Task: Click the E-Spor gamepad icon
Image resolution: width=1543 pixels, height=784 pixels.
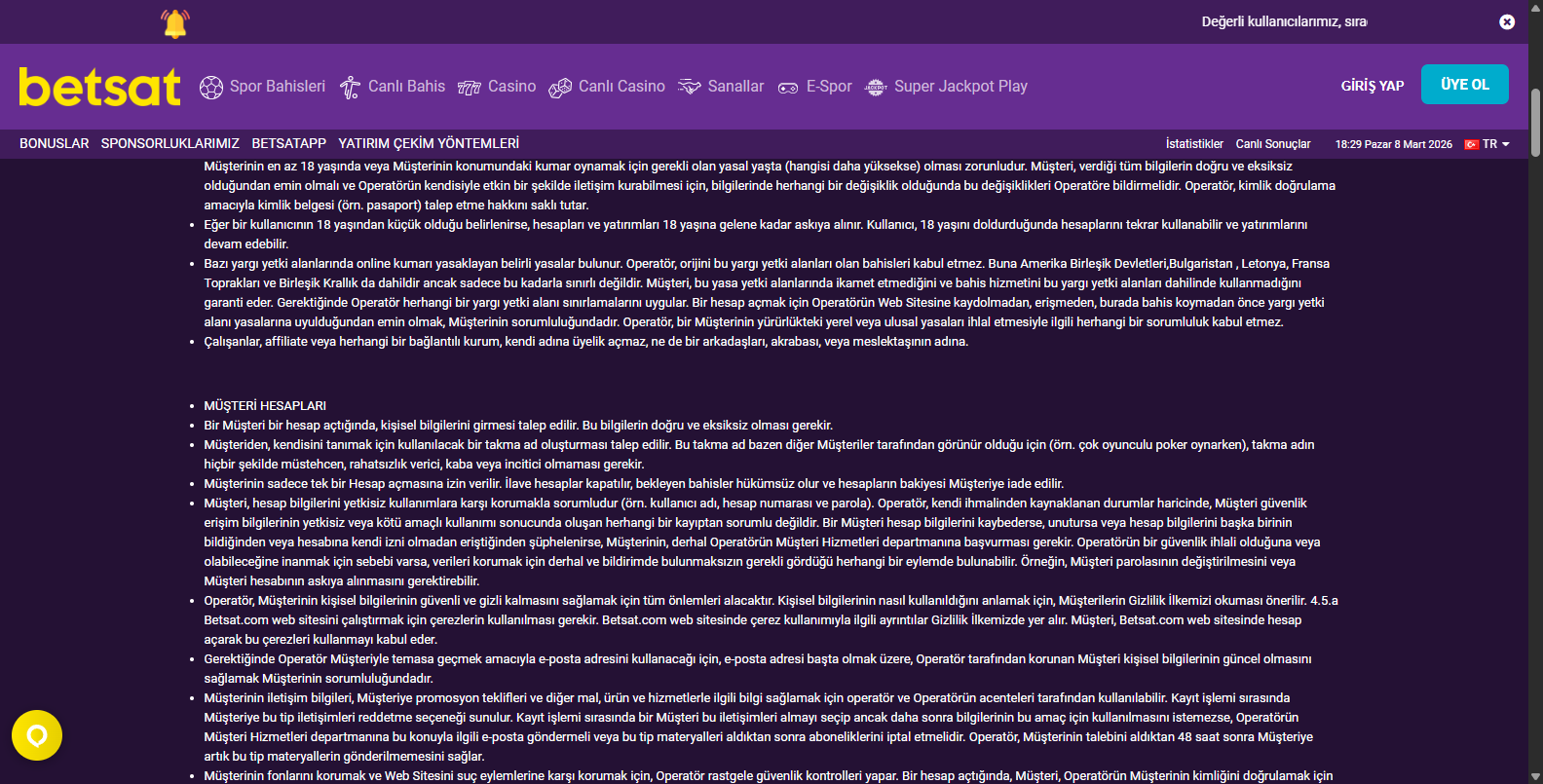Action: point(788,88)
